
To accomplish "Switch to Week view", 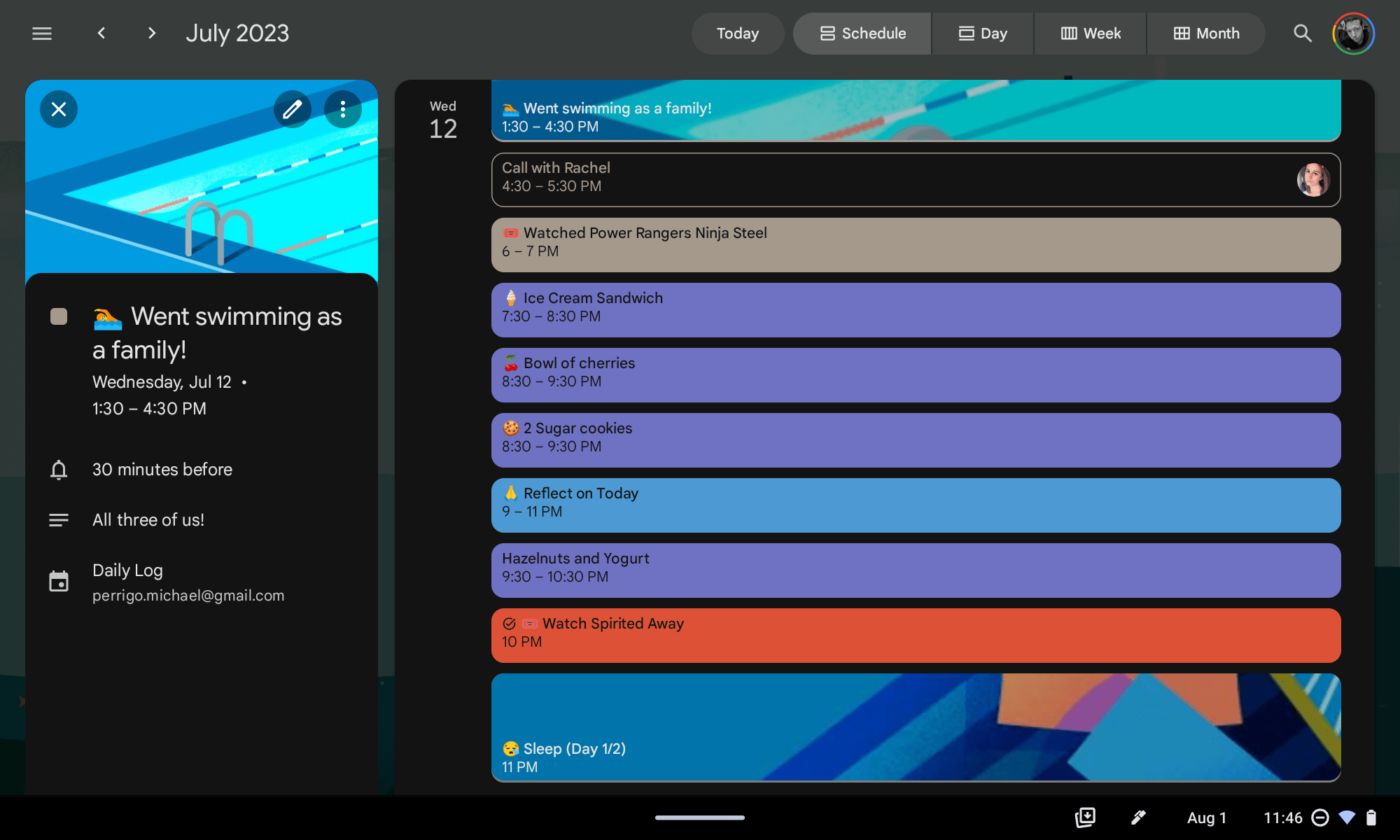I will (1091, 33).
